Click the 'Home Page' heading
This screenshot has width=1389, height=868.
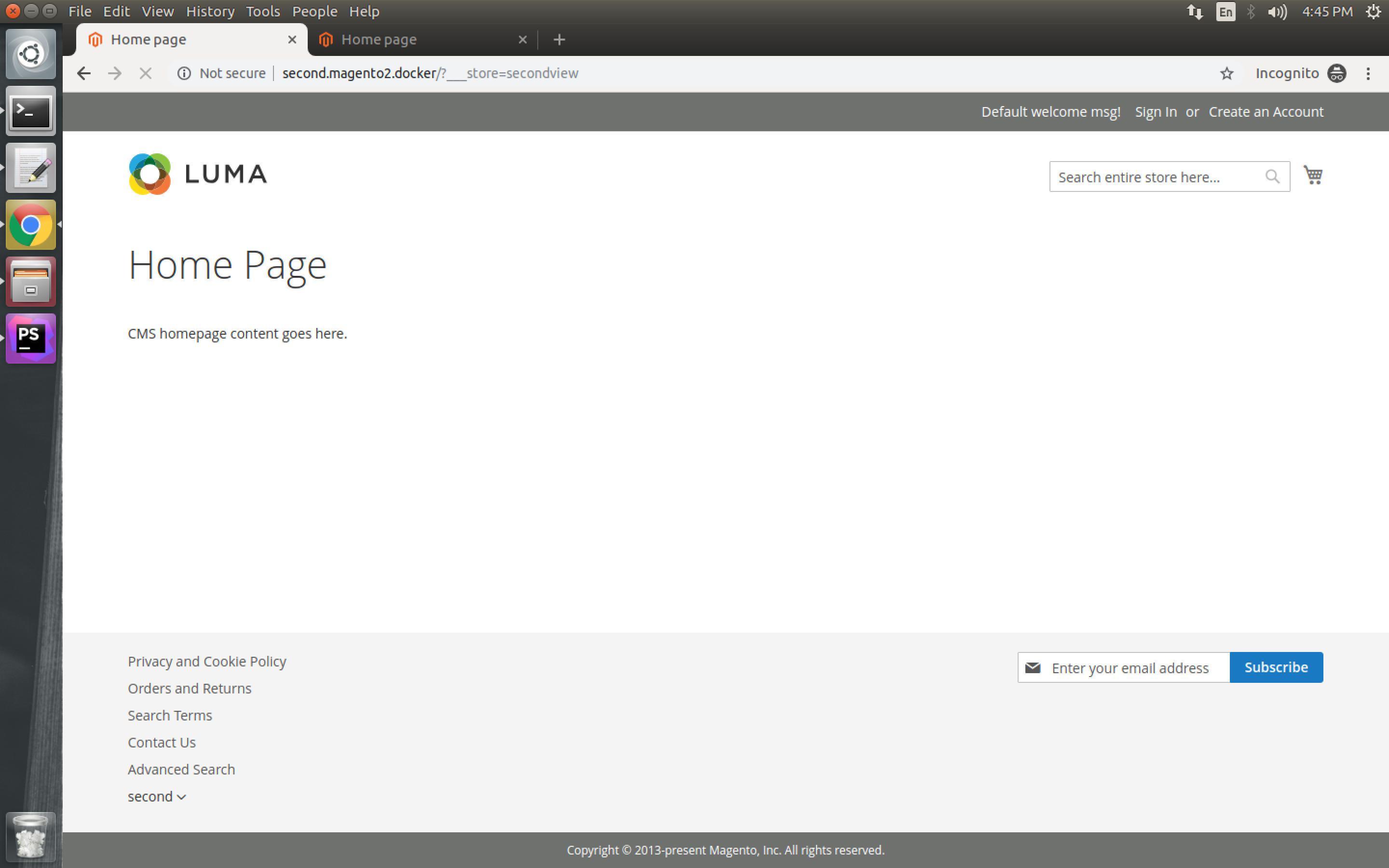coord(227,266)
